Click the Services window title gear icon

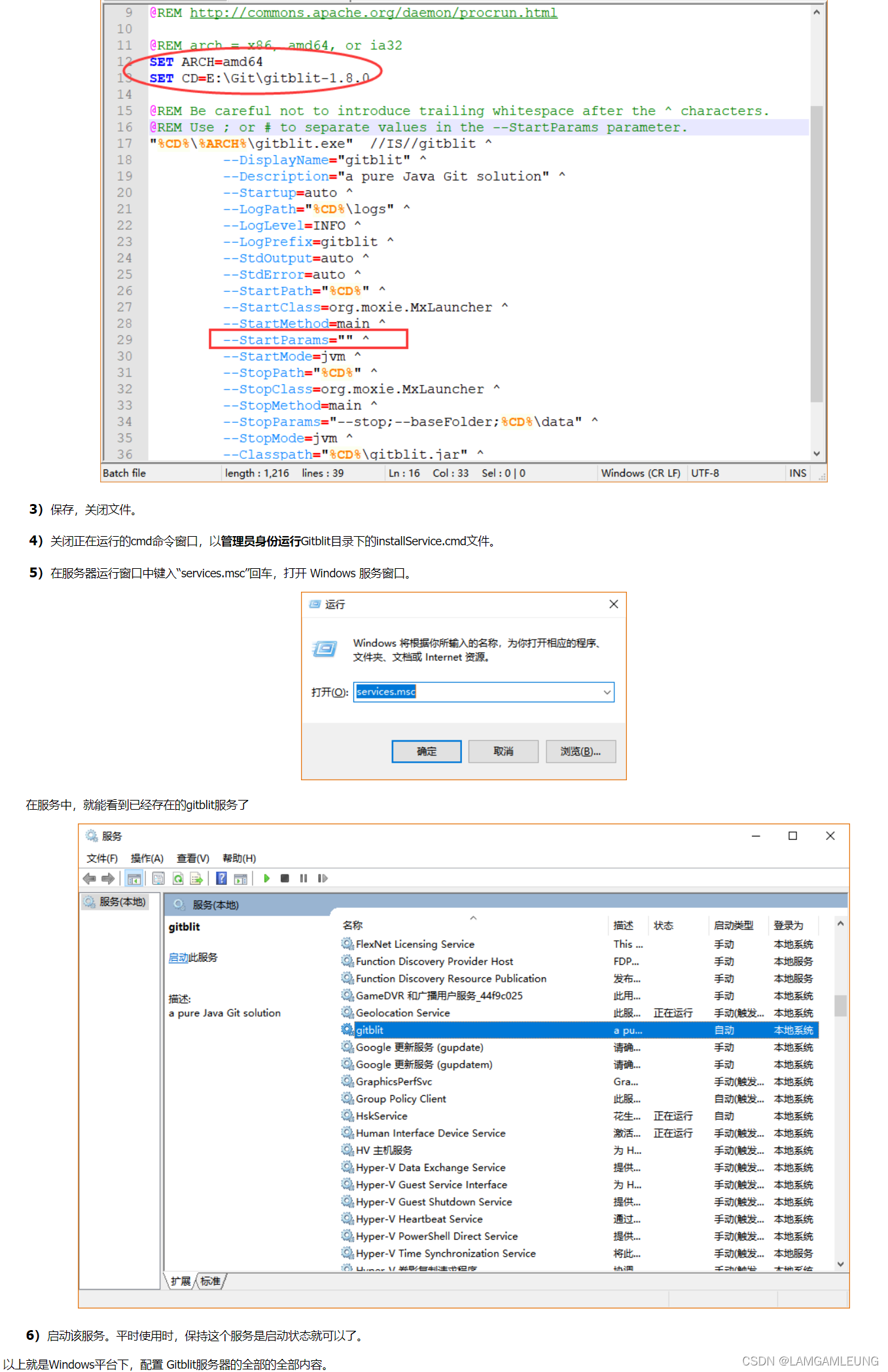tap(92, 836)
